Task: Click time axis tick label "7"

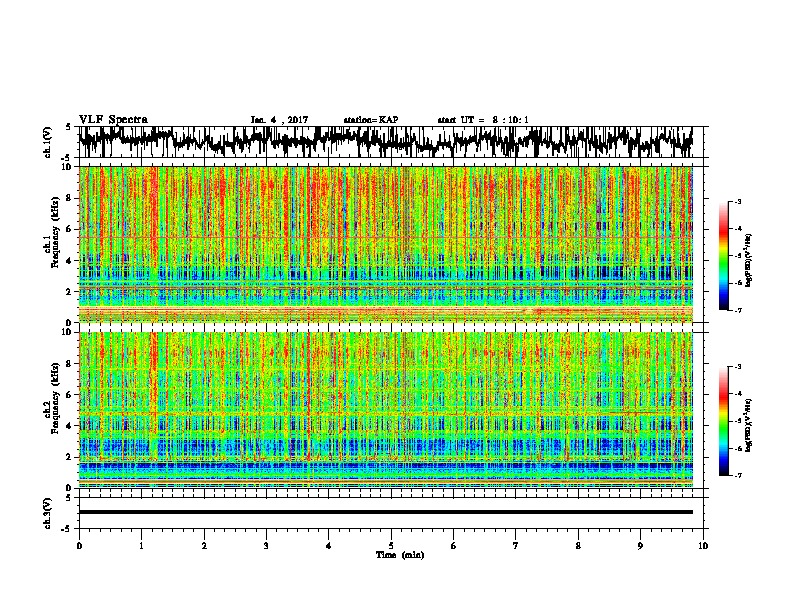Action: click(x=516, y=546)
